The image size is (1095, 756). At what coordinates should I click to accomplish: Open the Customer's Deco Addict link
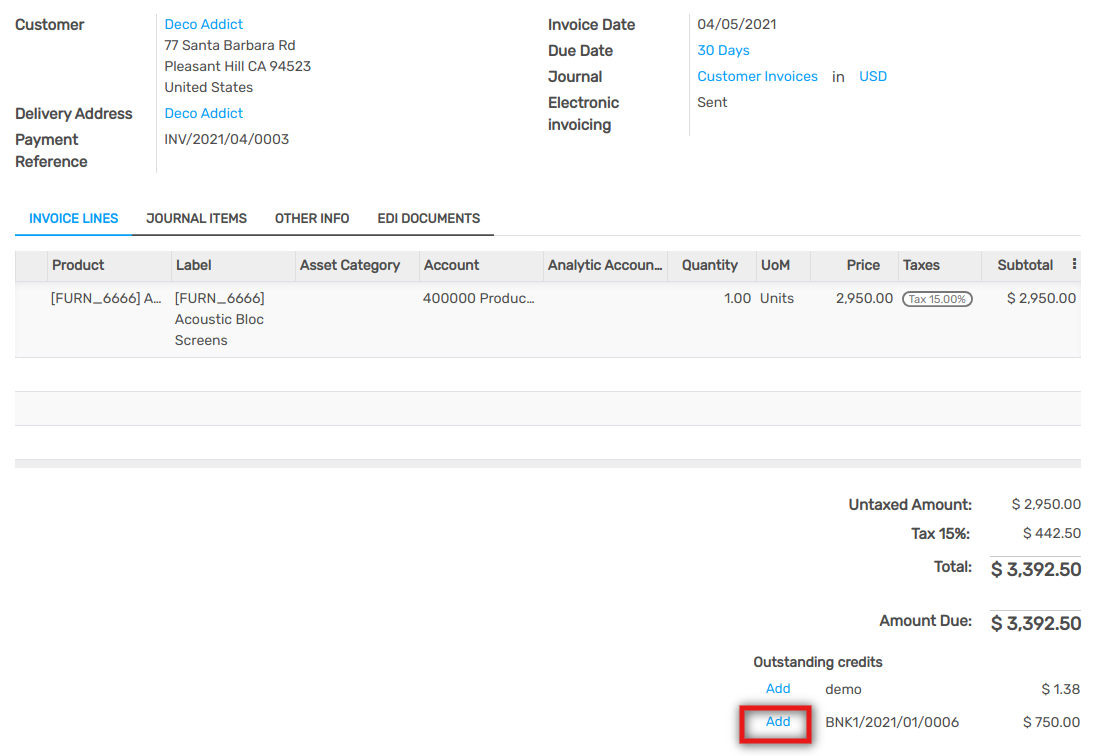[204, 24]
